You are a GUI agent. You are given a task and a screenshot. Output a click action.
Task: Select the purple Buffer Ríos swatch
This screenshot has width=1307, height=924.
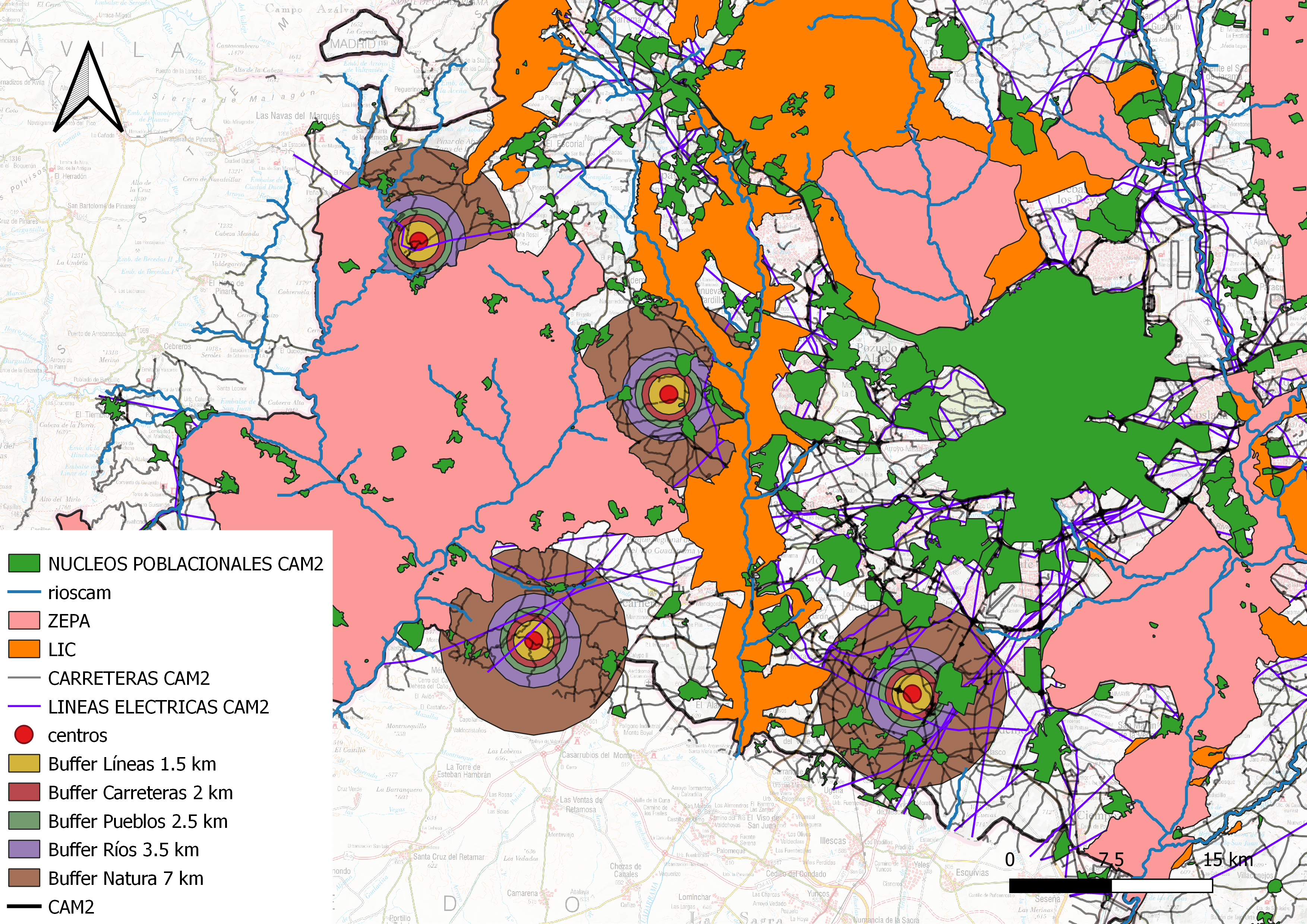pos(24,849)
